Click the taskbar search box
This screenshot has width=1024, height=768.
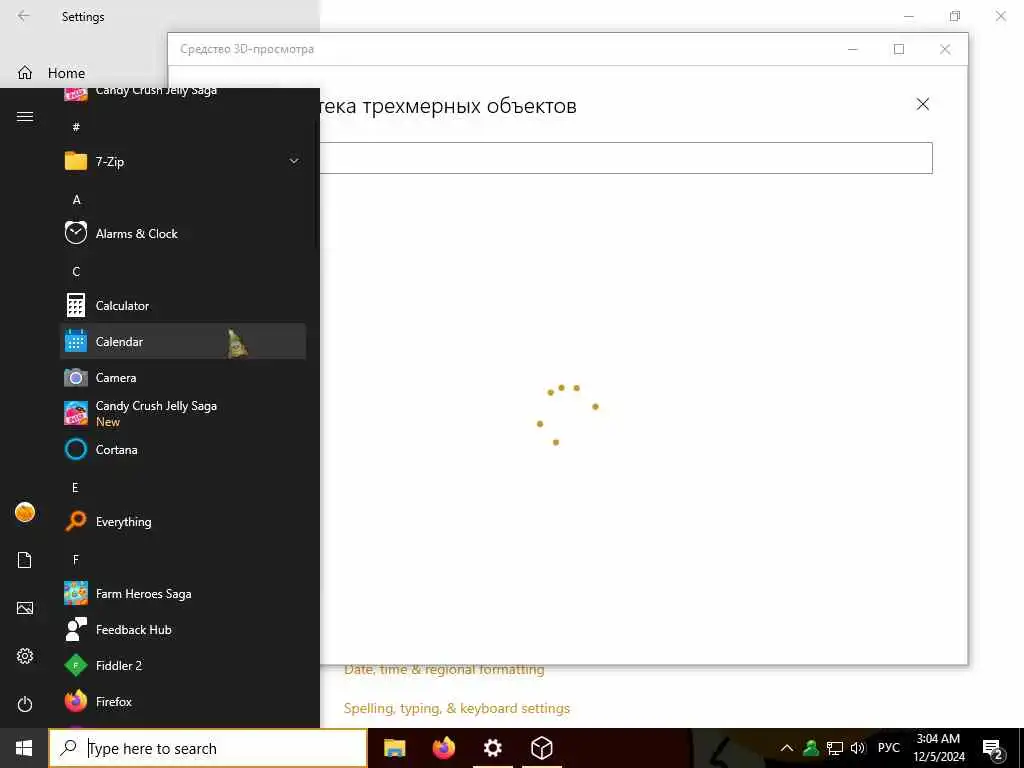(x=208, y=748)
